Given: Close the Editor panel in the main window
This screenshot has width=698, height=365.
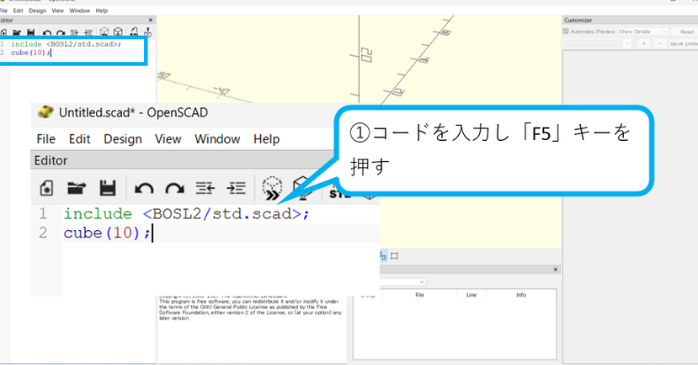Looking at the screenshot, I should pyautogui.click(x=150, y=20).
